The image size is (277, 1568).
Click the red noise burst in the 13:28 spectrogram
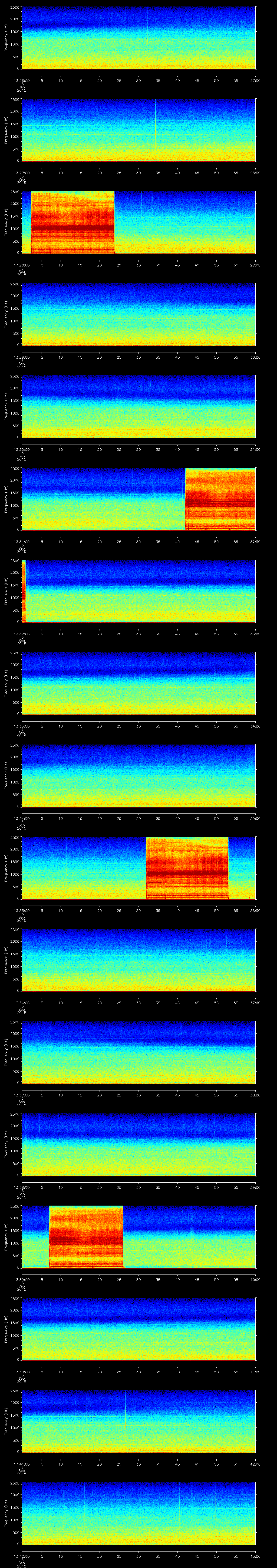click(72, 223)
